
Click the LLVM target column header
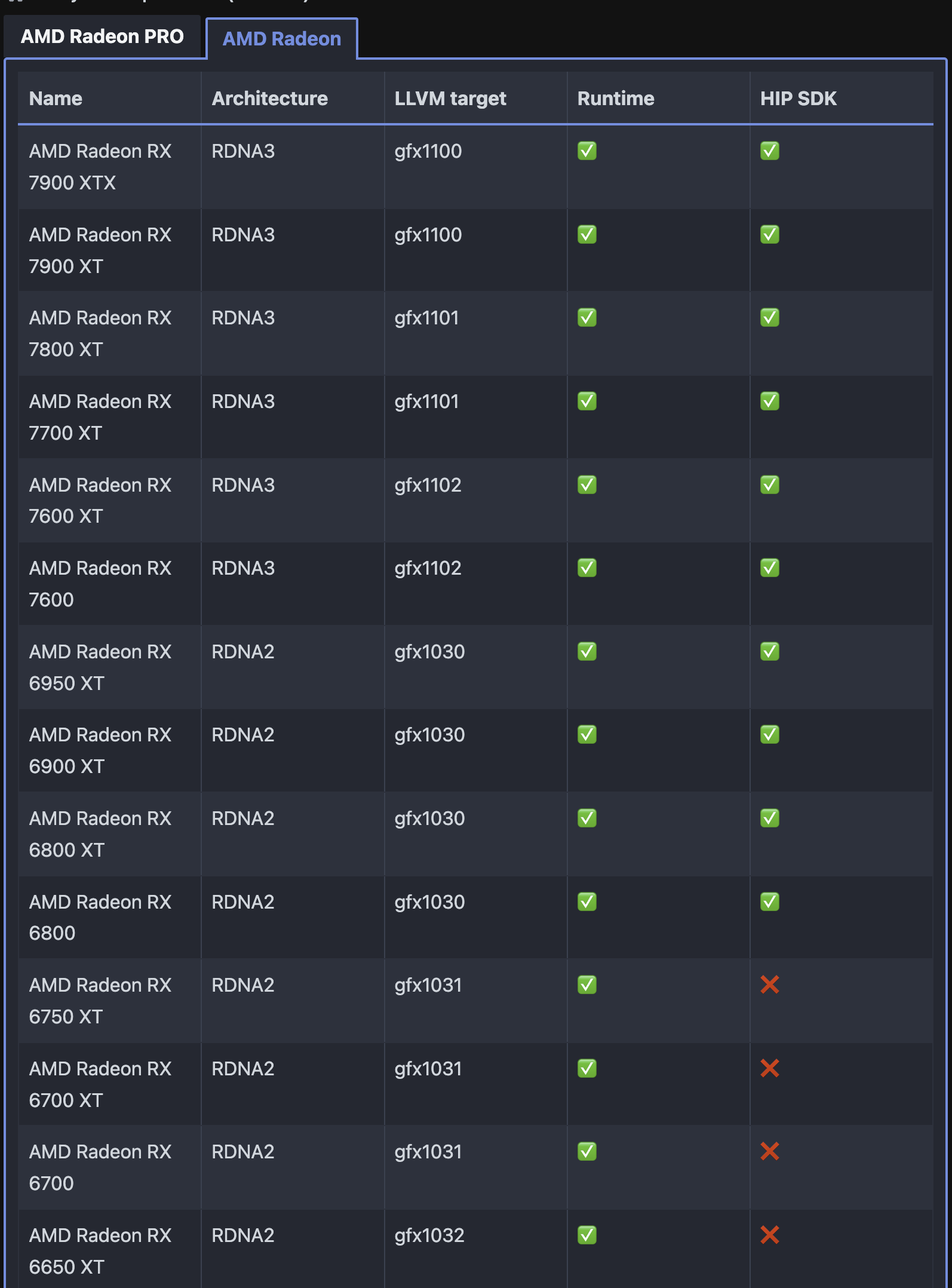point(450,99)
